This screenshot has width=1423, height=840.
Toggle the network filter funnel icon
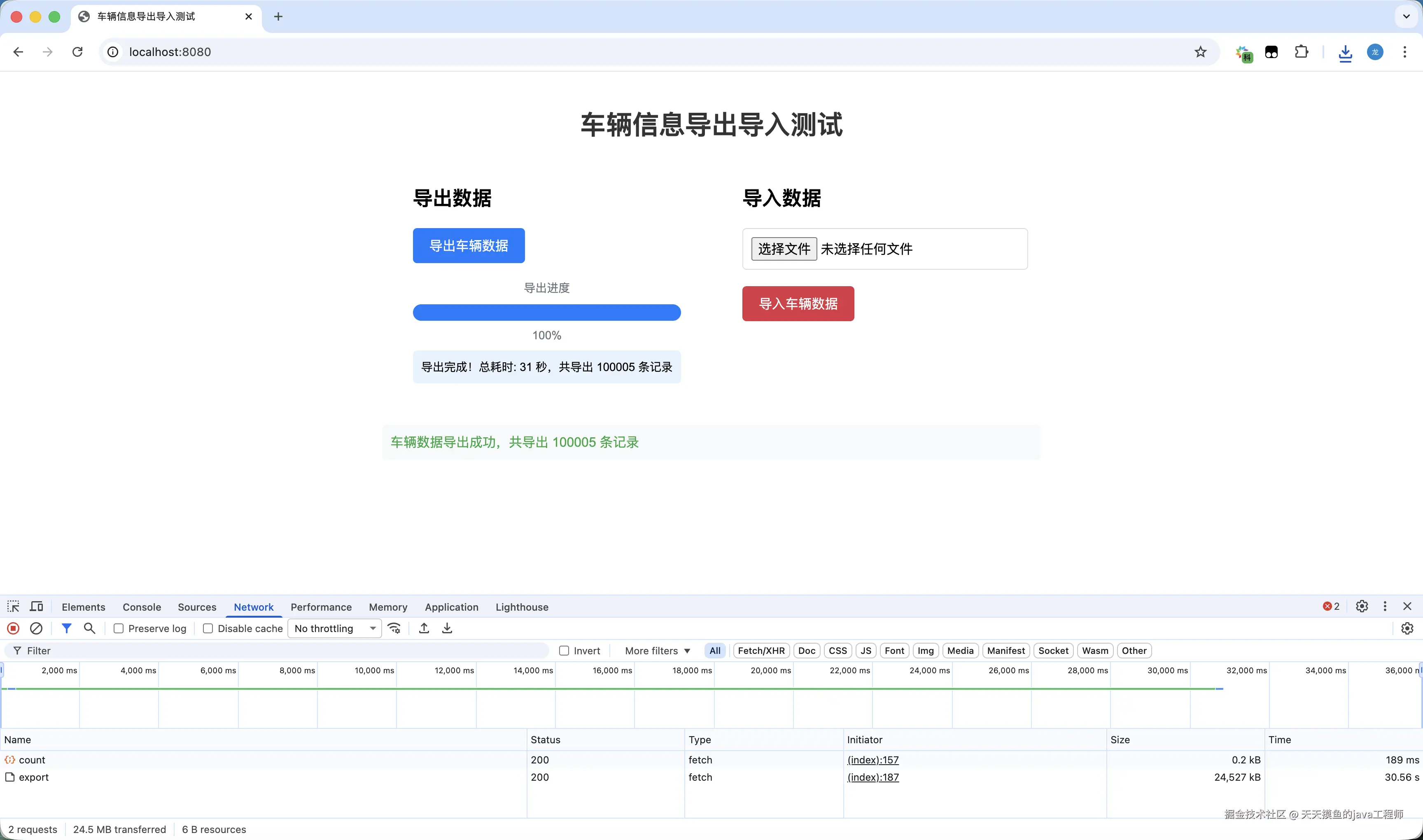(66, 628)
